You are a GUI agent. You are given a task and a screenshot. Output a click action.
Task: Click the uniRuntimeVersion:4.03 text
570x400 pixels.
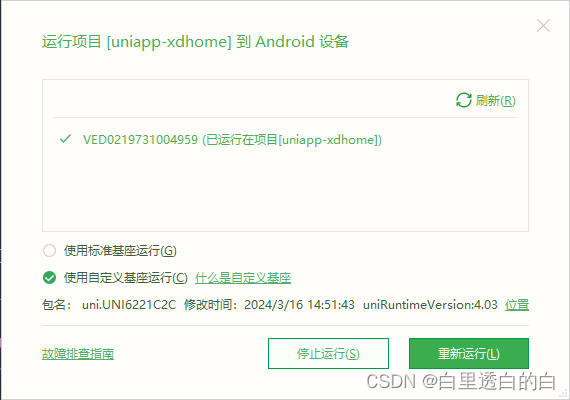point(430,304)
